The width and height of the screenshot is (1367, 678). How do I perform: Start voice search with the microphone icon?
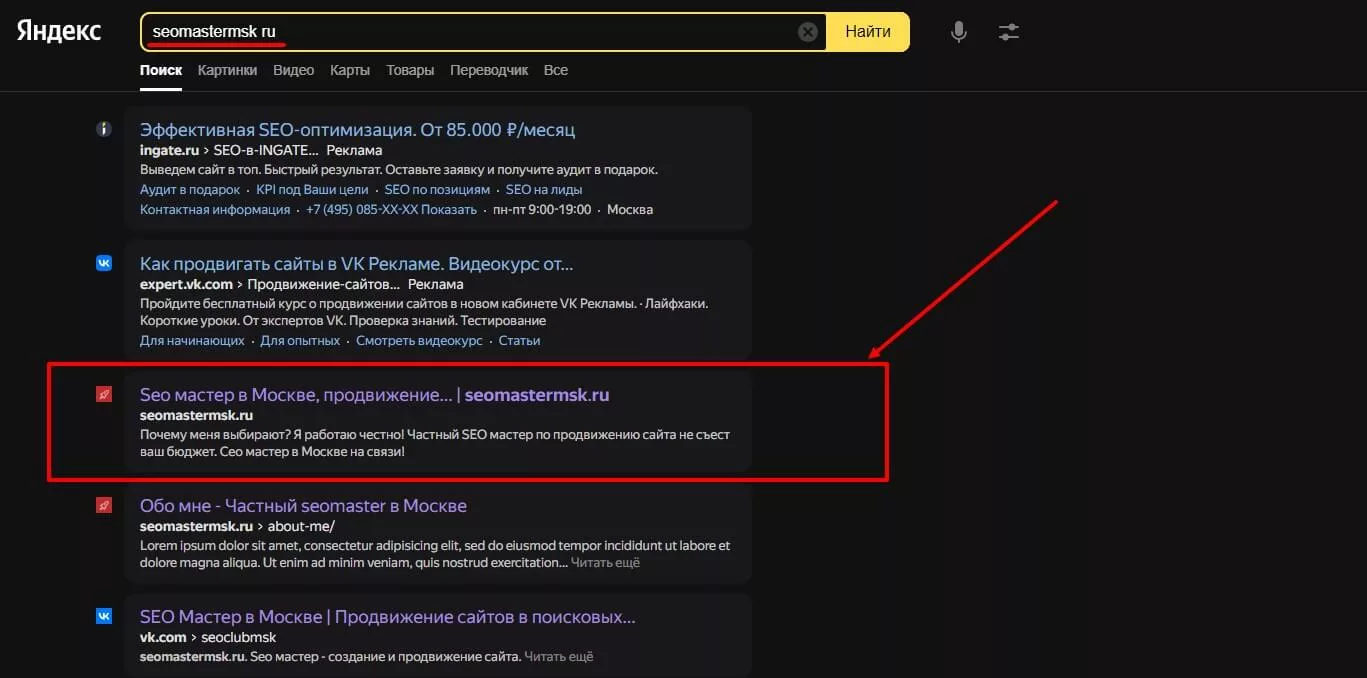tap(958, 32)
